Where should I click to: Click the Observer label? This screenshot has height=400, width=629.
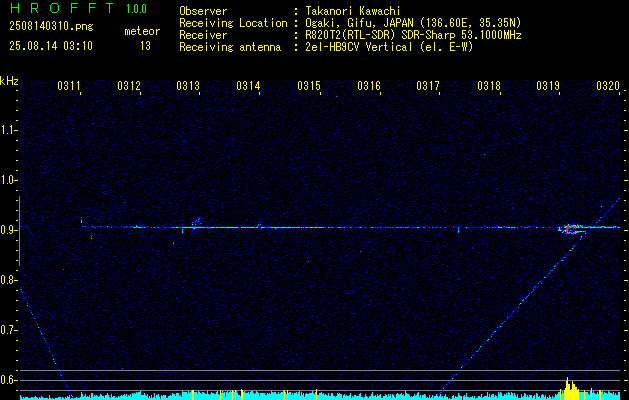pyautogui.click(x=203, y=11)
